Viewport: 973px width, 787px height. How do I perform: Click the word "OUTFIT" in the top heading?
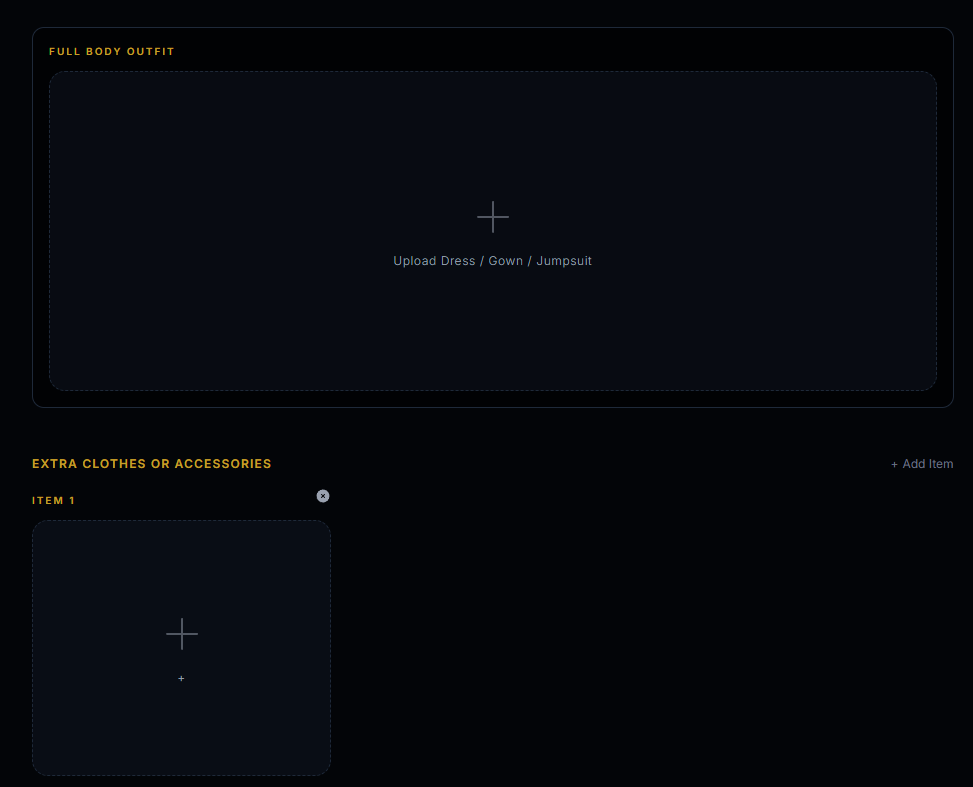151,51
